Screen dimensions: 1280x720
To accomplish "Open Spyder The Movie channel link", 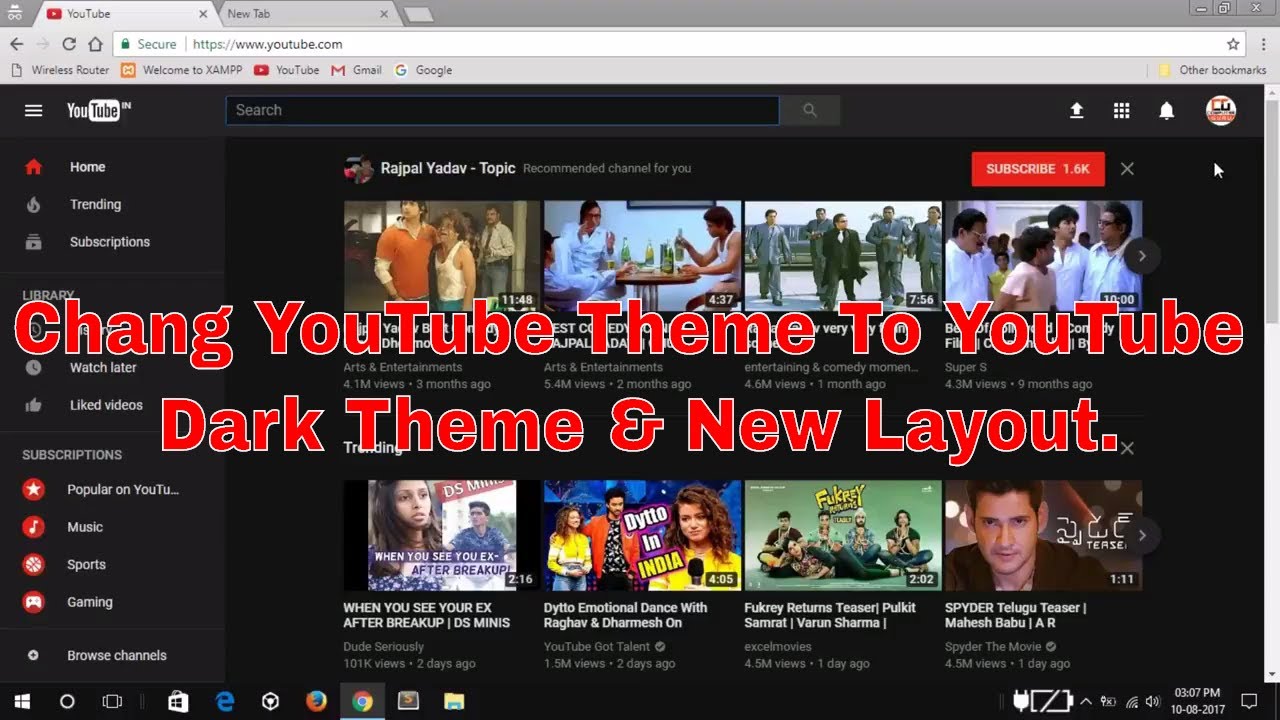I will [x=994, y=647].
